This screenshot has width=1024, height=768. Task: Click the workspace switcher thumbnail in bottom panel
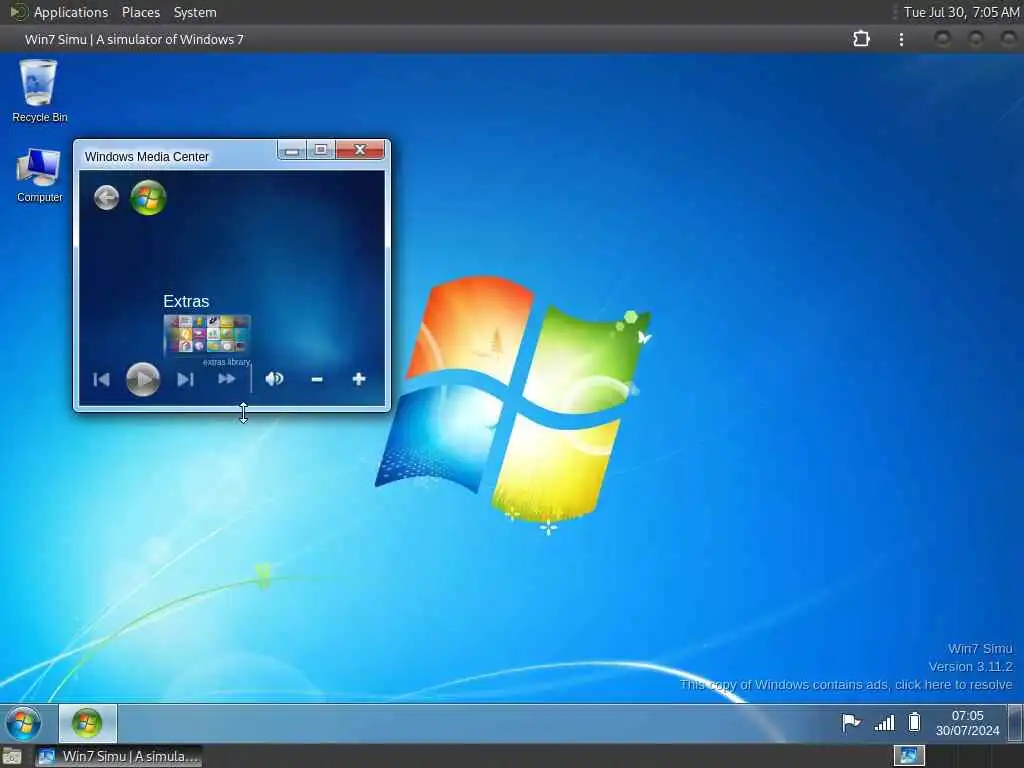pyautogui.click(x=909, y=756)
